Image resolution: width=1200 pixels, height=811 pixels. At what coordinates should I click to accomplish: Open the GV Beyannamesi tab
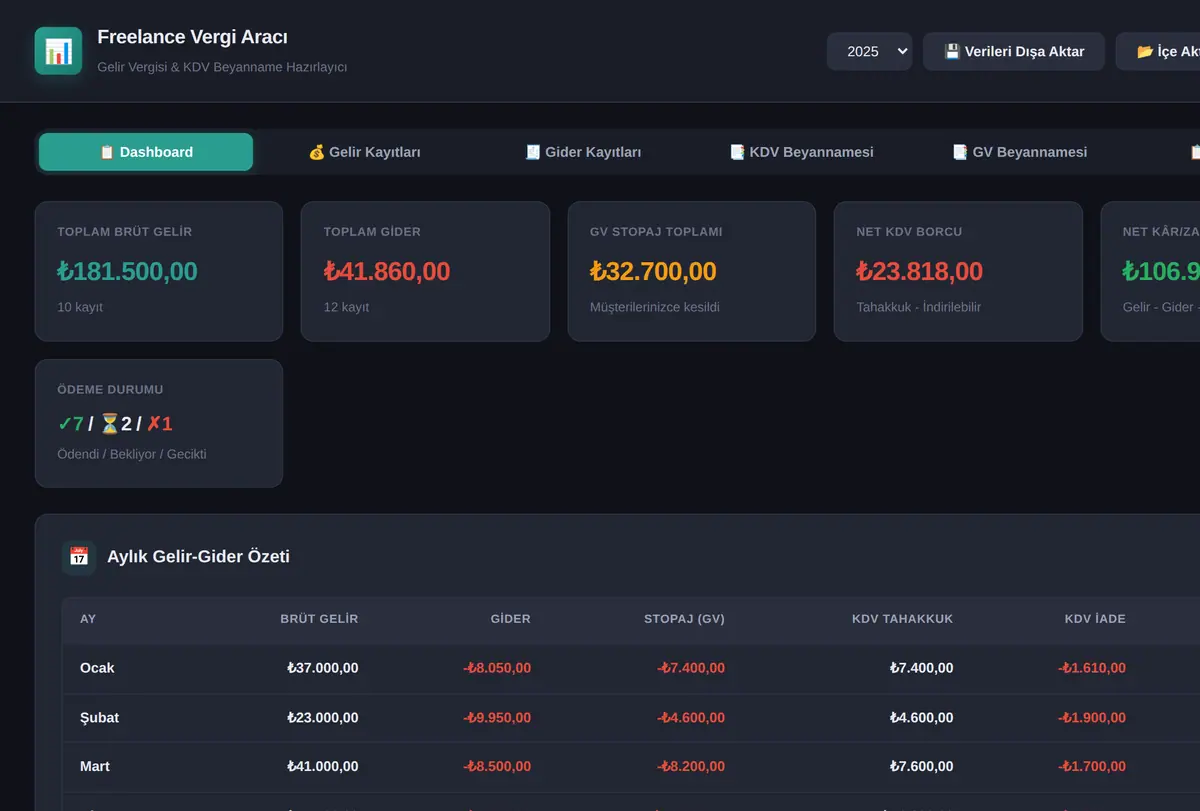(x=1019, y=152)
